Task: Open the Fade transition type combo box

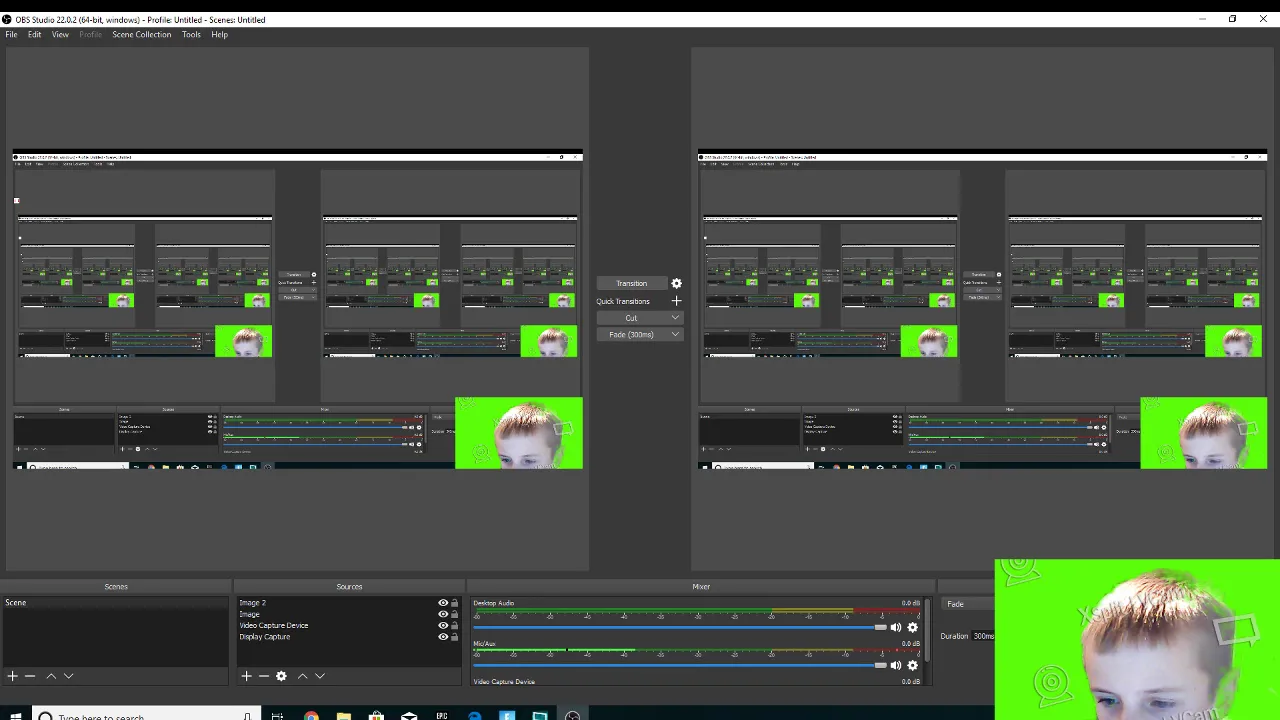Action: click(x=968, y=604)
